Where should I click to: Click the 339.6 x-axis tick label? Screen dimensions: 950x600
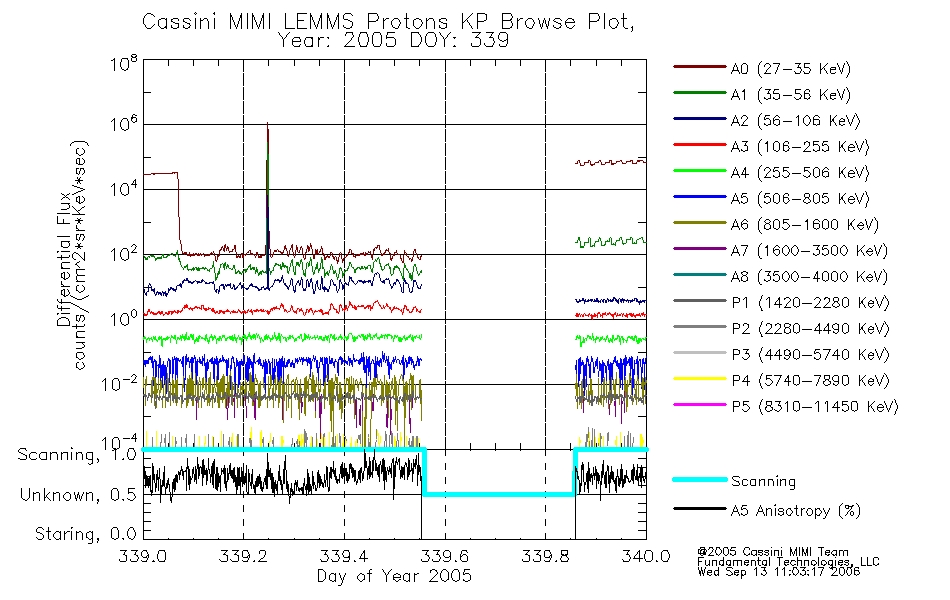445,556
